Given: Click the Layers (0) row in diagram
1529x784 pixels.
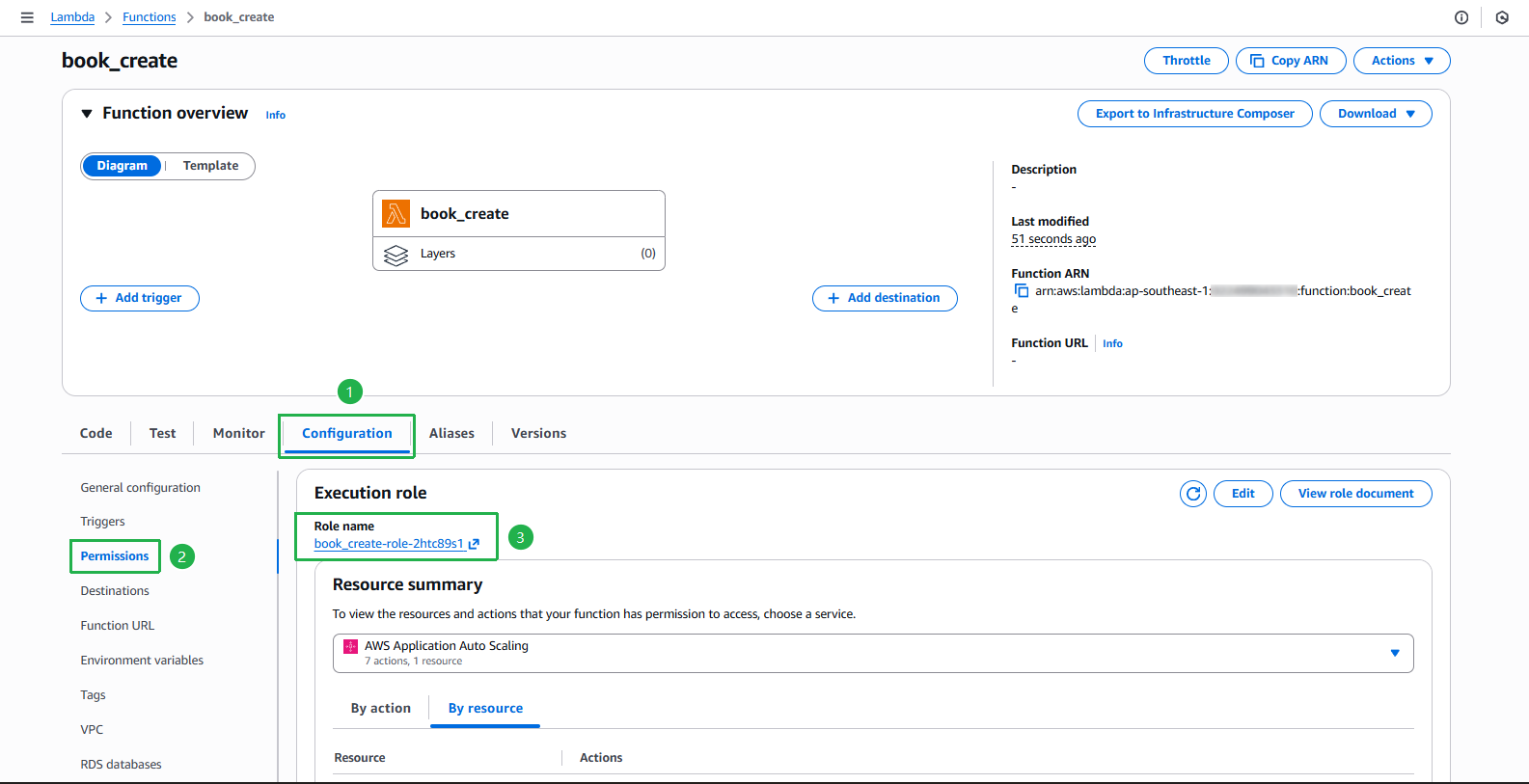Looking at the screenshot, I should (x=519, y=254).
